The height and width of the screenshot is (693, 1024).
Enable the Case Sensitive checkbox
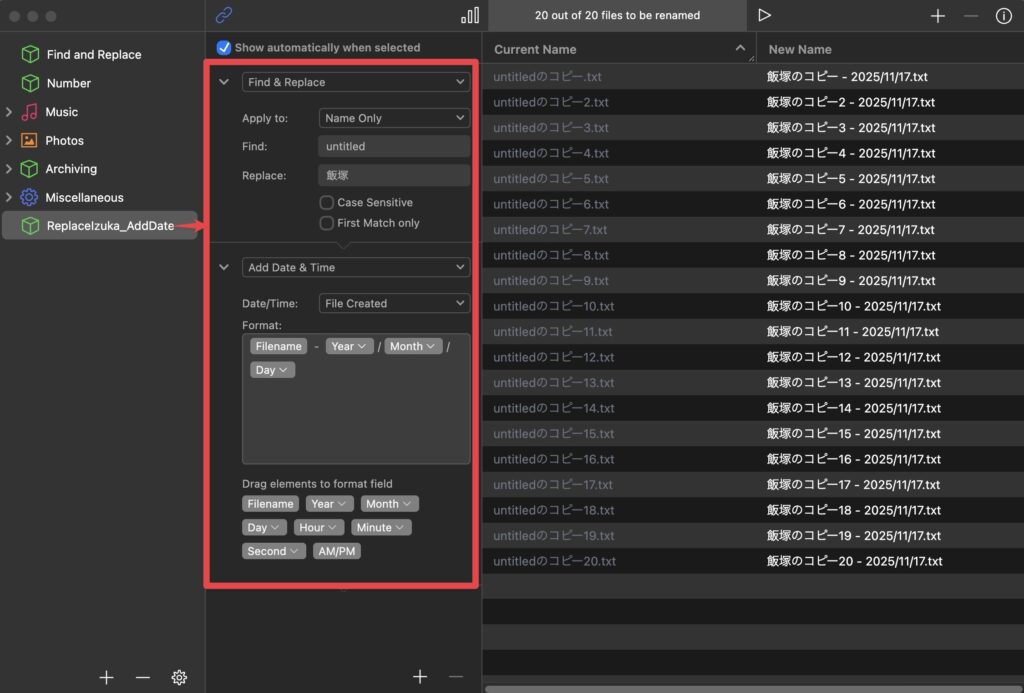click(327, 202)
